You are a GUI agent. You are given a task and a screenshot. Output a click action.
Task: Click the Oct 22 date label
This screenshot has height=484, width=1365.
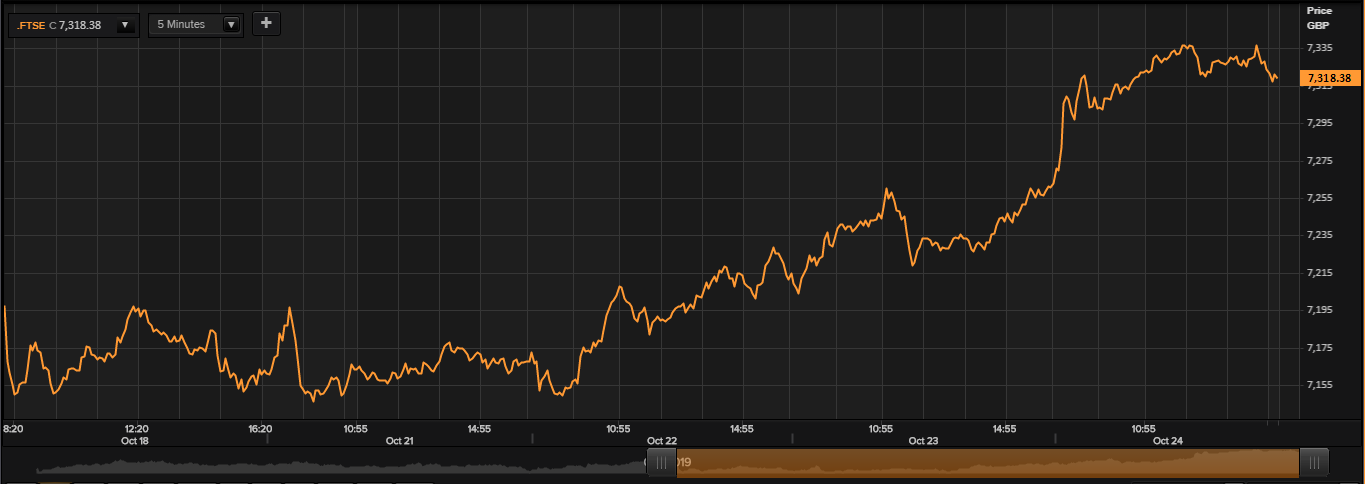[x=662, y=441]
